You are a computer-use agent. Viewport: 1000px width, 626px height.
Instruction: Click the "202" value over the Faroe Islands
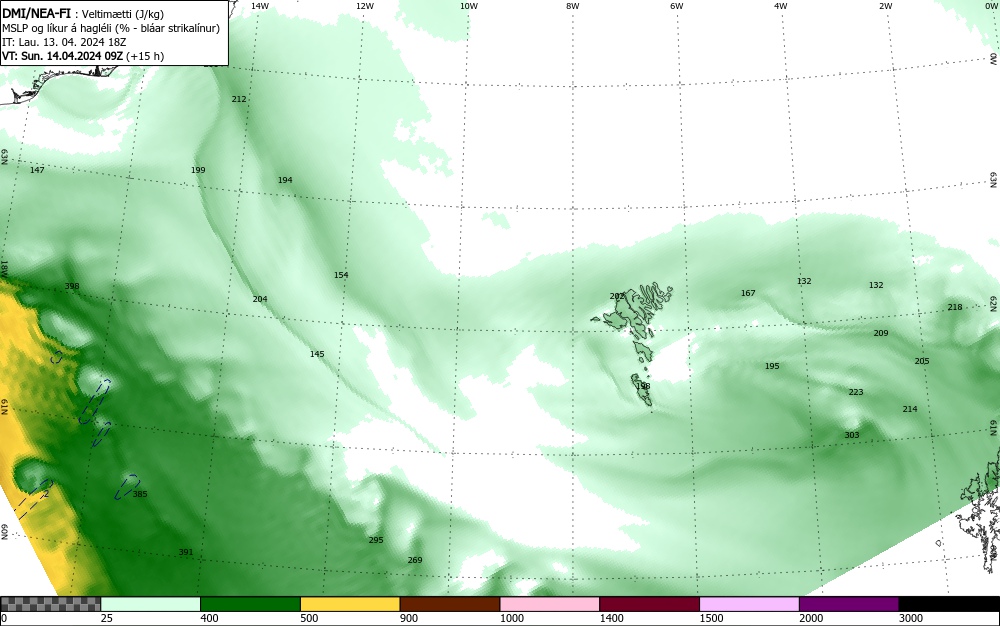pos(617,296)
